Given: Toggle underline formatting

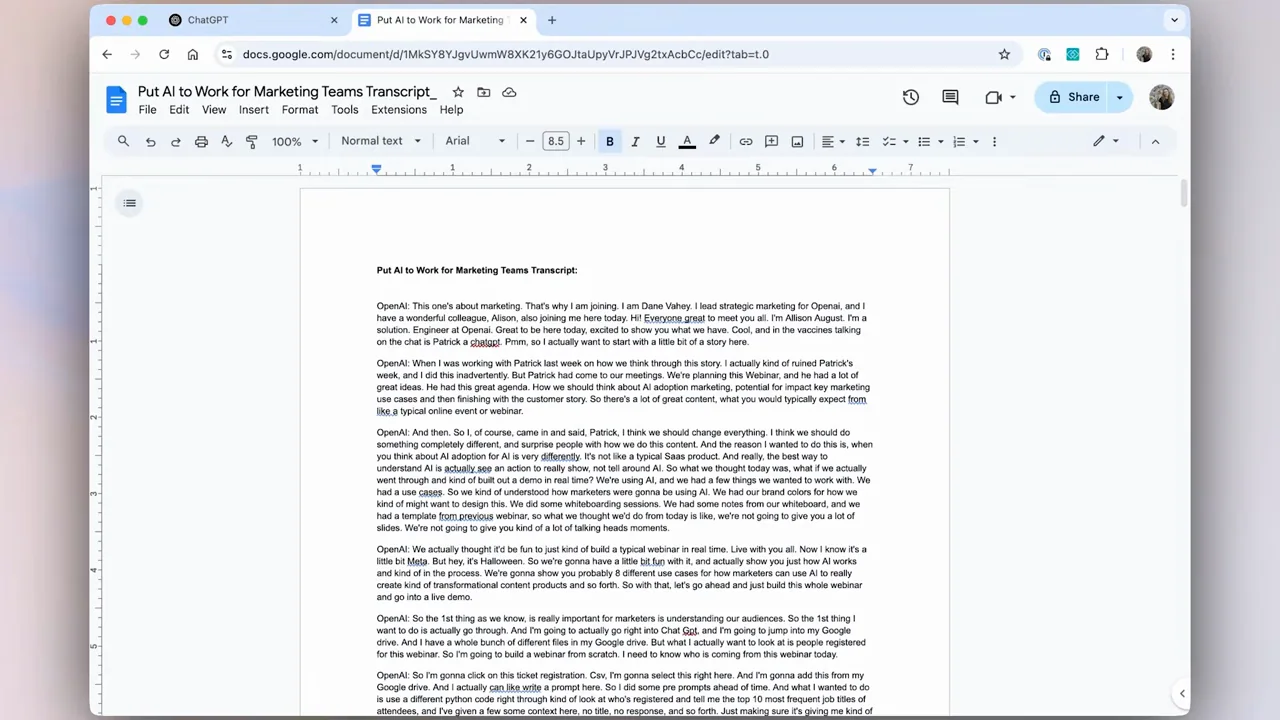Looking at the screenshot, I should click(660, 142).
